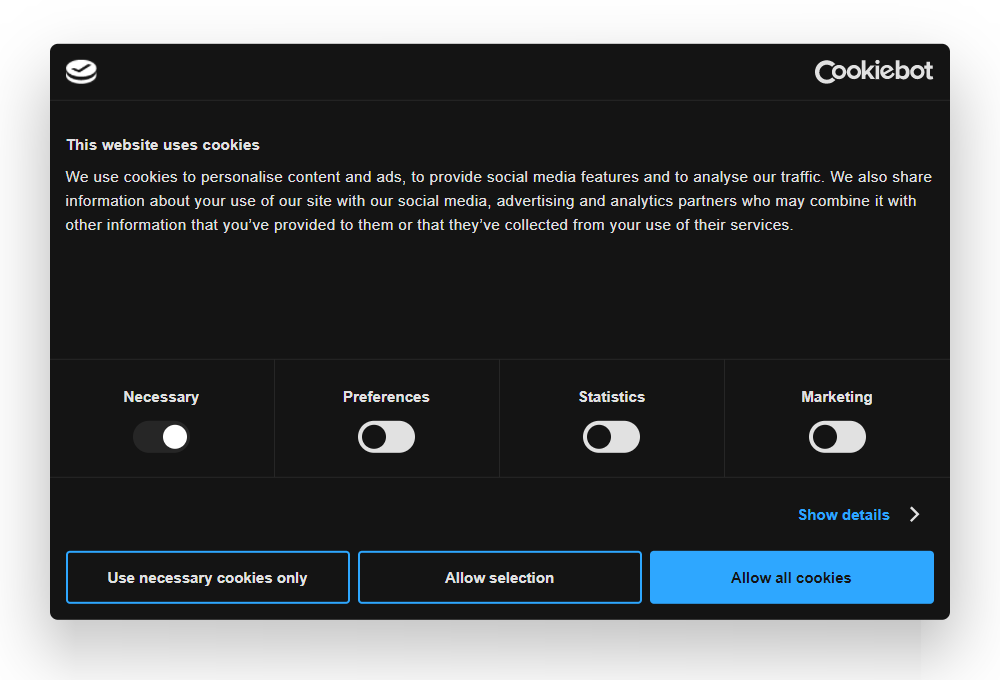
Task: Enable the Preferences cookies switch
Action: (x=386, y=437)
